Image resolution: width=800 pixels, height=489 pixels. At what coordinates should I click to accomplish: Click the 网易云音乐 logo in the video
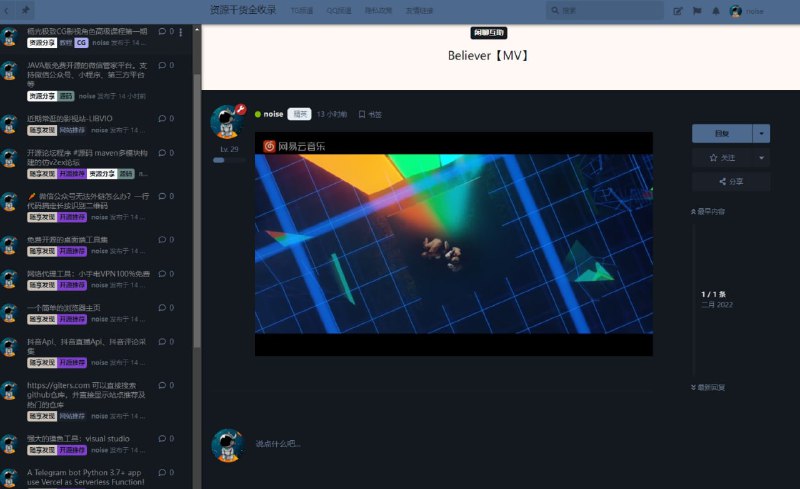pos(294,146)
